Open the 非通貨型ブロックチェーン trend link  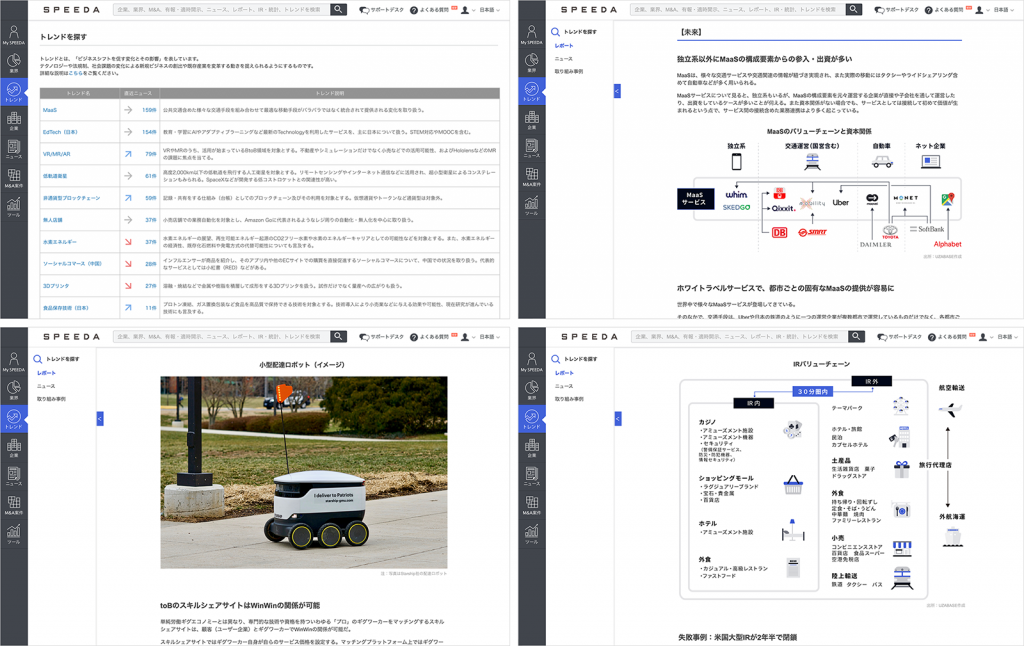click(70, 198)
